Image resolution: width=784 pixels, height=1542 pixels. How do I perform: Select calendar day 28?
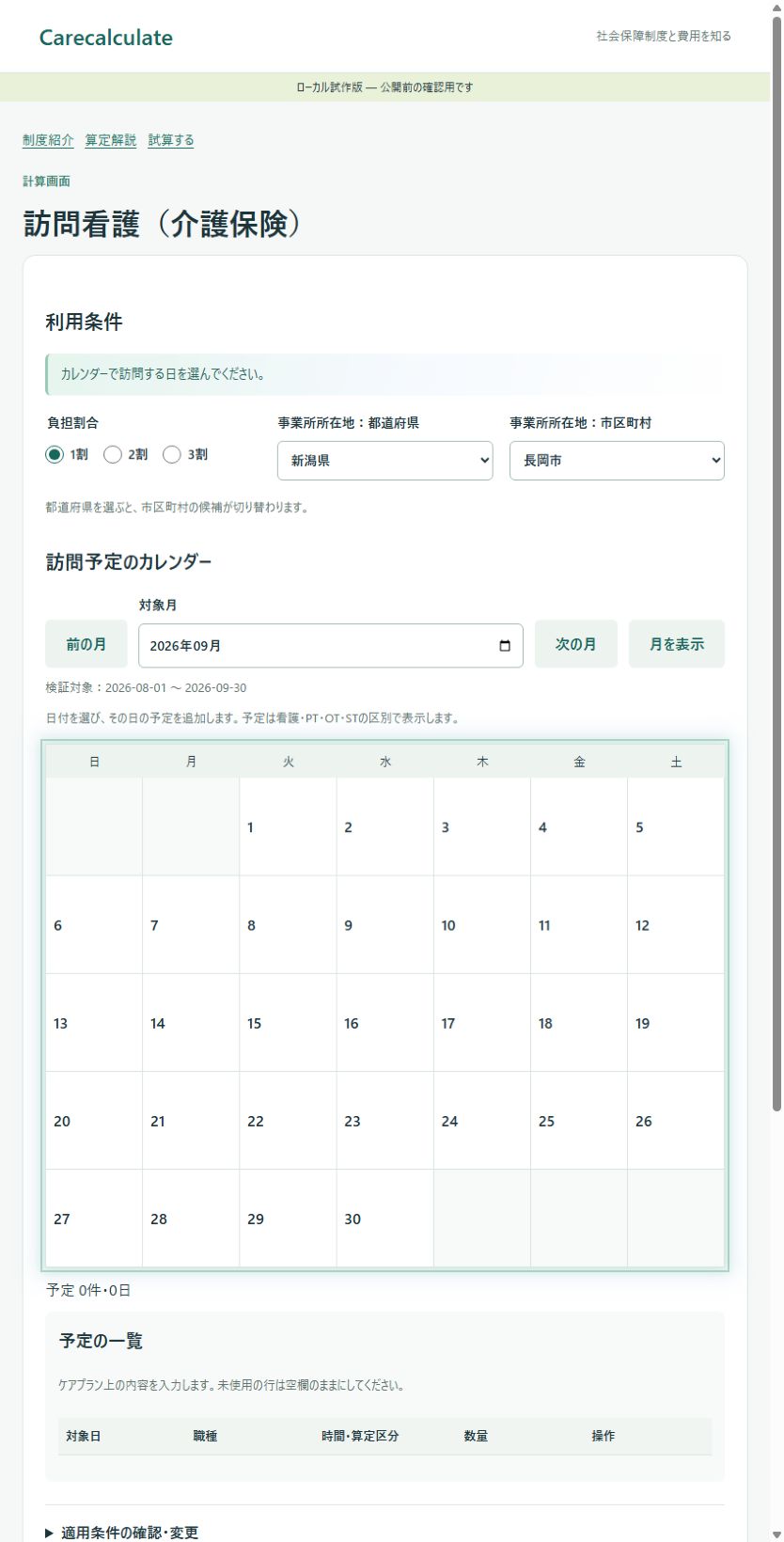pos(191,1218)
